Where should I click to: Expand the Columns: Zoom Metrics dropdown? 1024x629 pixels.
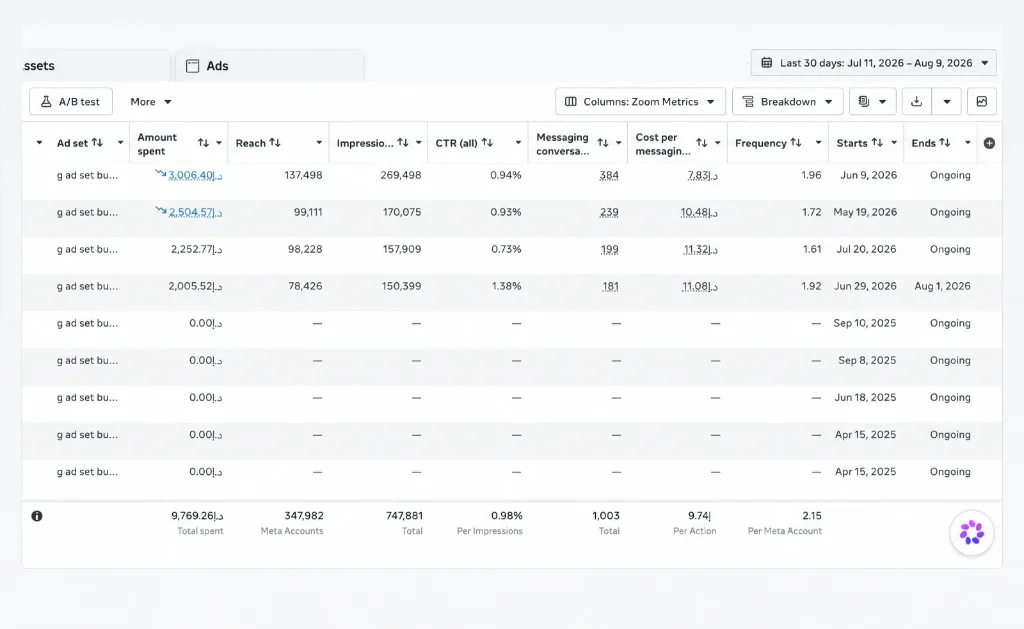(640, 101)
